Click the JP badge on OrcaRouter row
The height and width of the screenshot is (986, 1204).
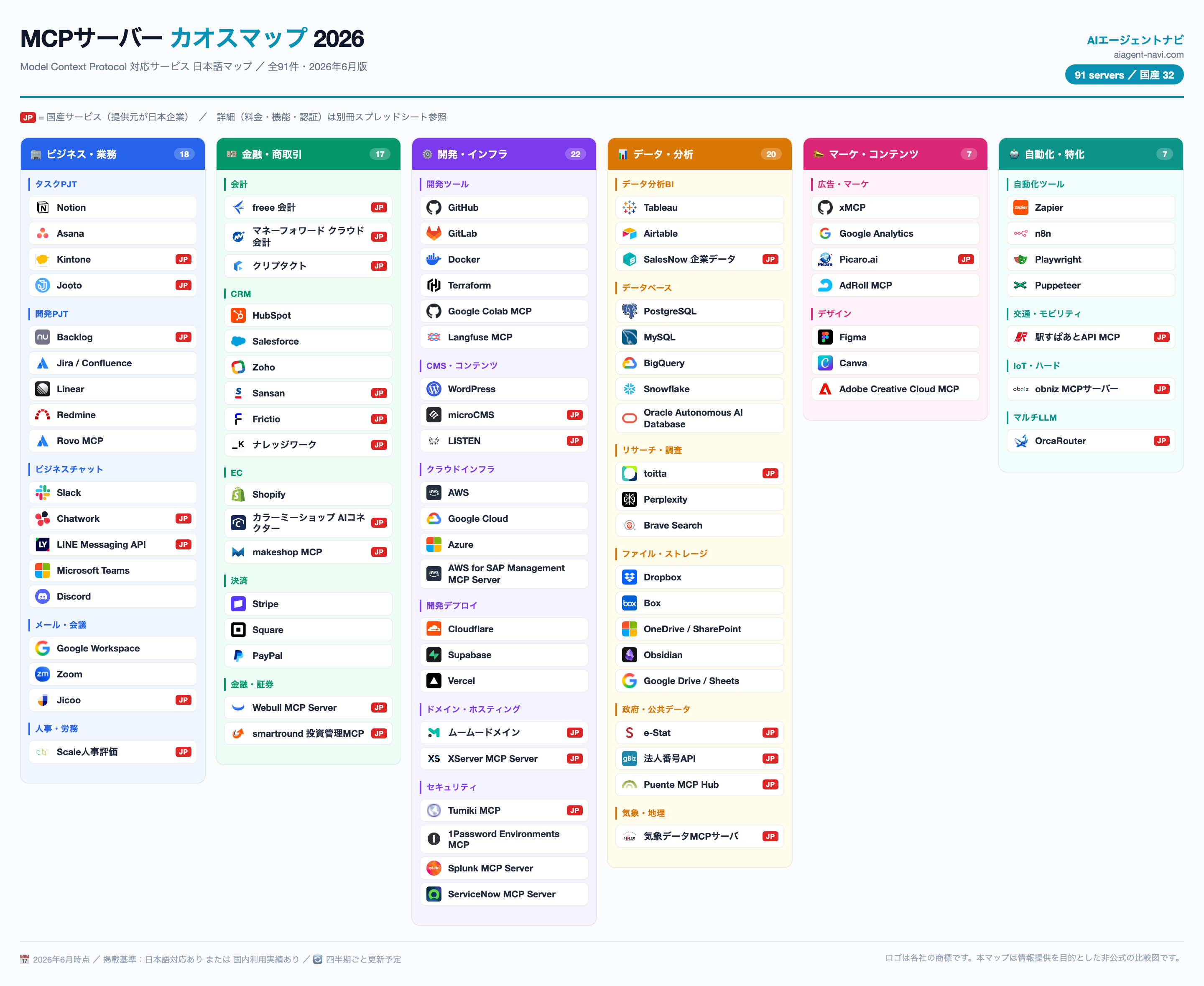pyautogui.click(x=1161, y=441)
